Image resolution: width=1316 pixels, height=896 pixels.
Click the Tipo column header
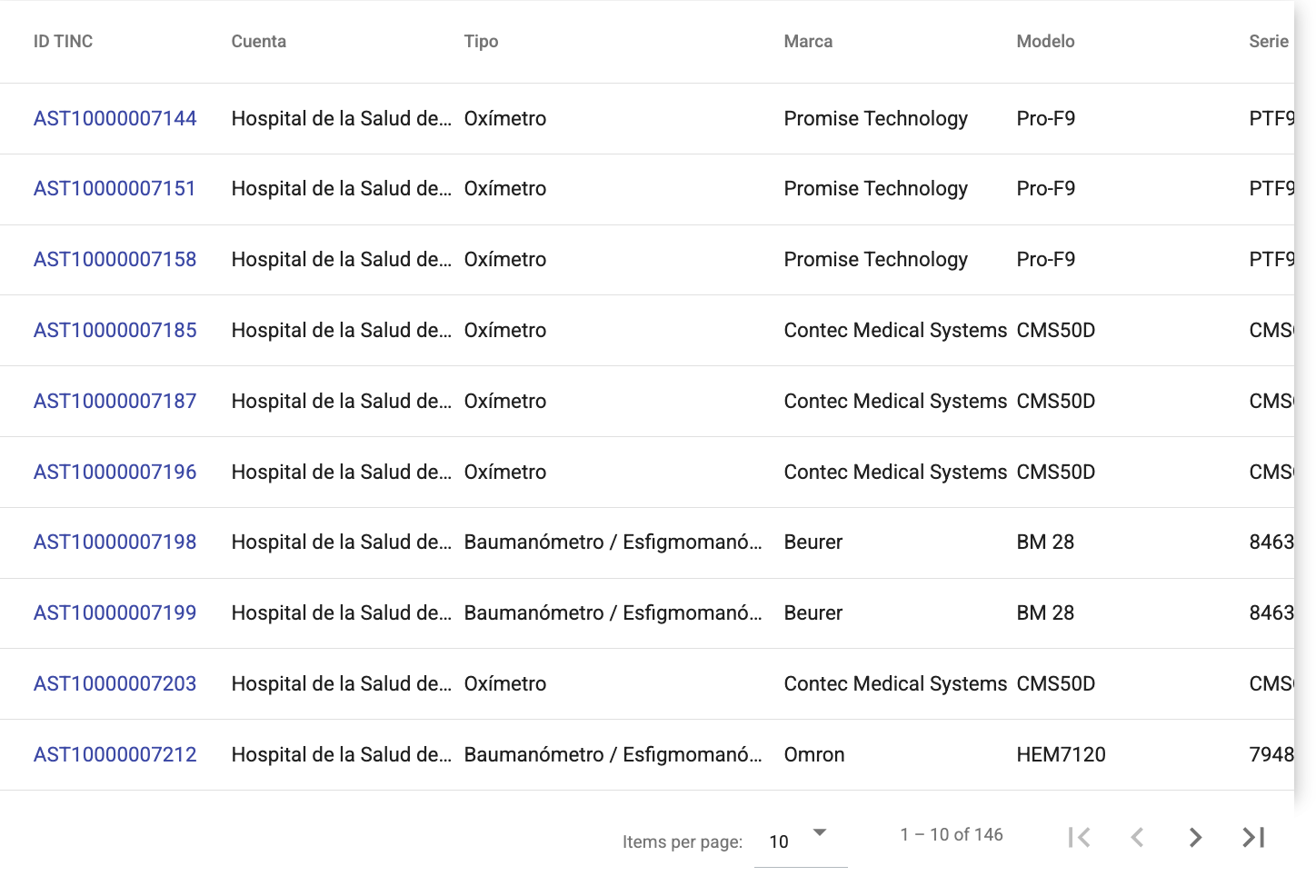point(481,41)
